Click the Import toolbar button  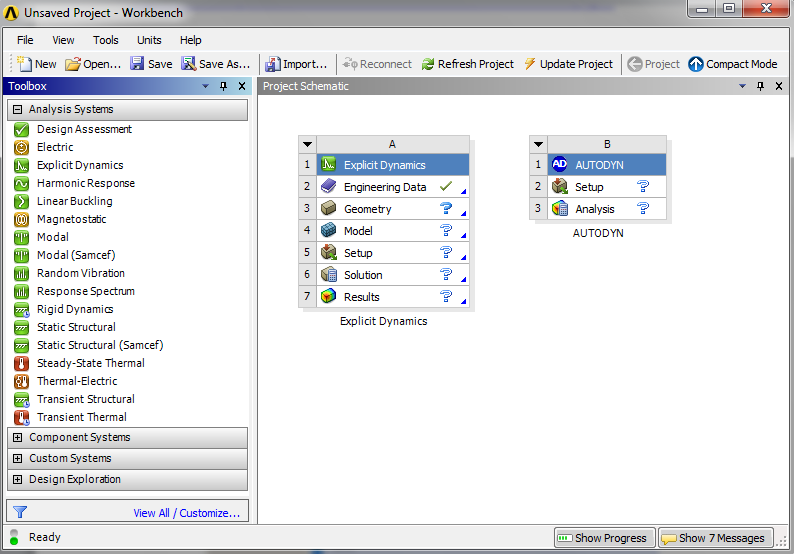tap(296, 64)
